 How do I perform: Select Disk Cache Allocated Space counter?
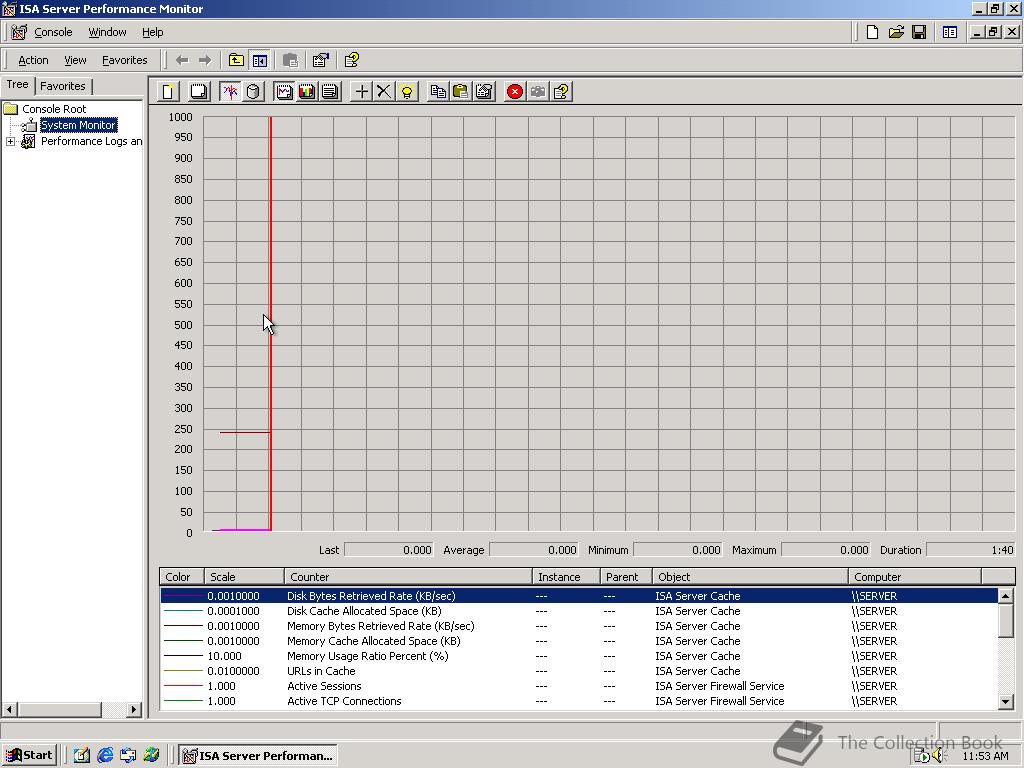click(579, 611)
